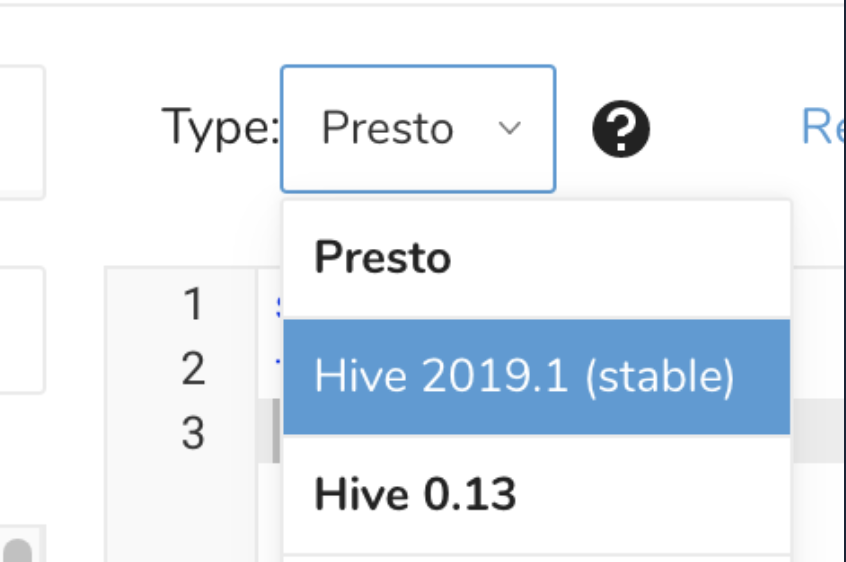The height and width of the screenshot is (562, 846).
Task: Click the "Type:" label text
Action: 220,128
